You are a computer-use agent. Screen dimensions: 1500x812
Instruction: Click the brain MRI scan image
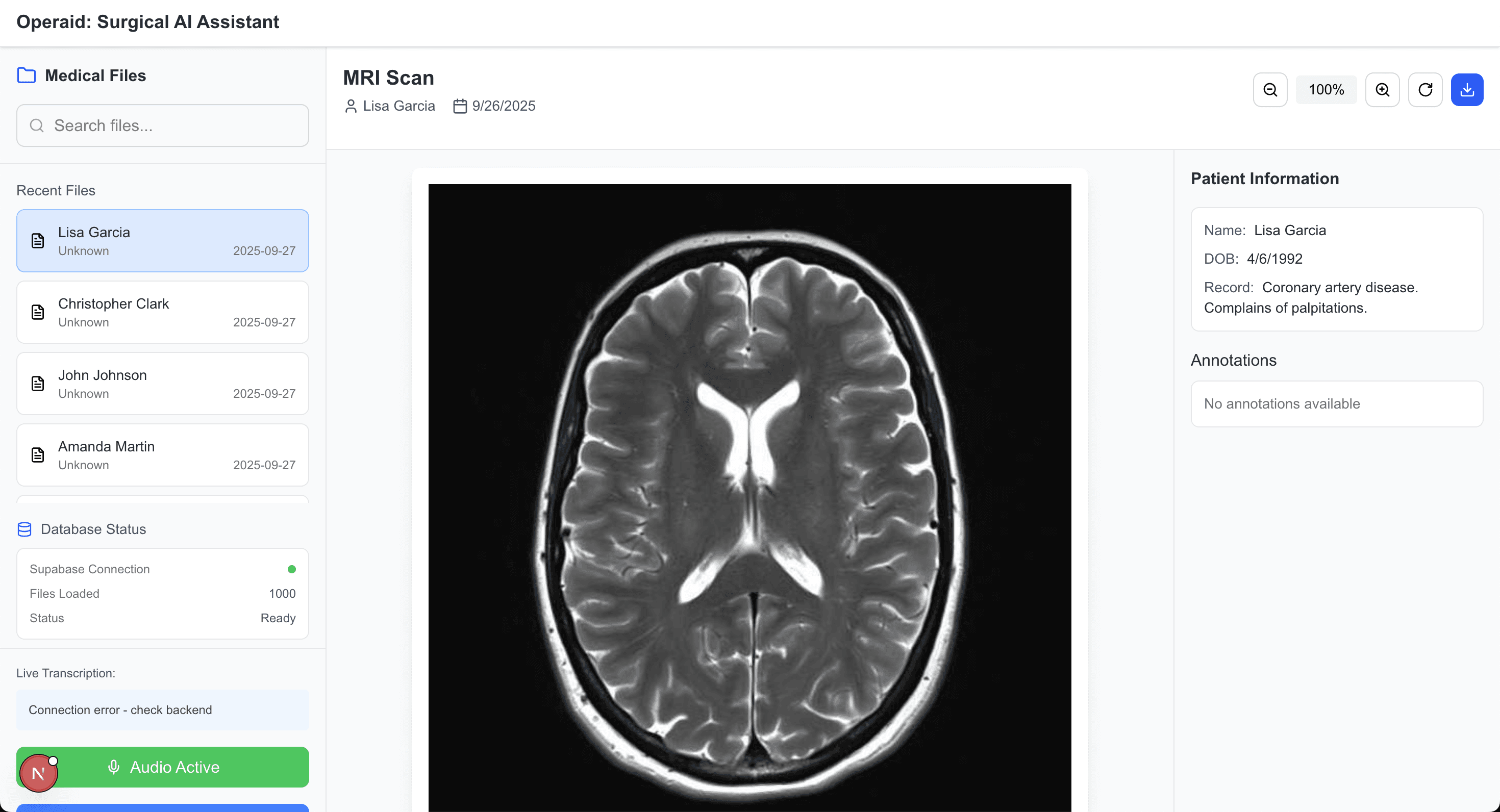pyautogui.click(x=749, y=498)
